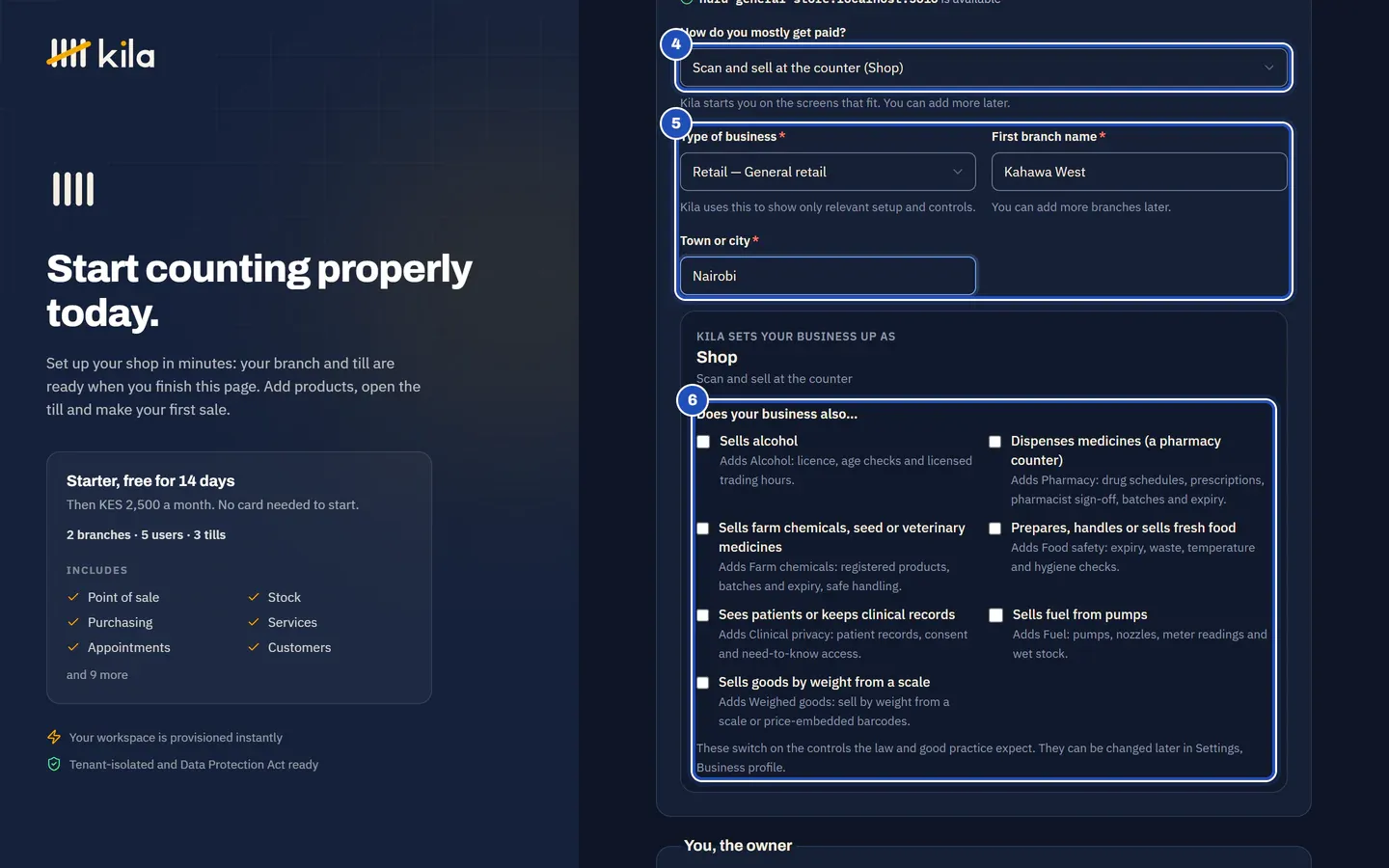Screen dimensions: 1389x868
Task: Click the 'Kila starts you on the screens that fit' hint
Action: coord(845,103)
